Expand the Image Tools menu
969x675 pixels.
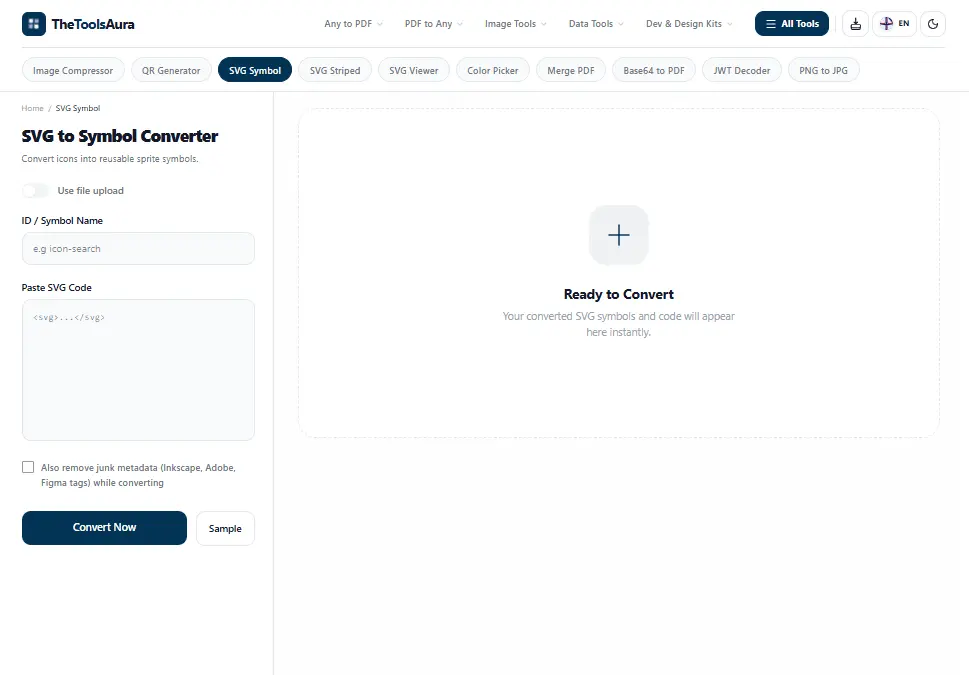[515, 24]
